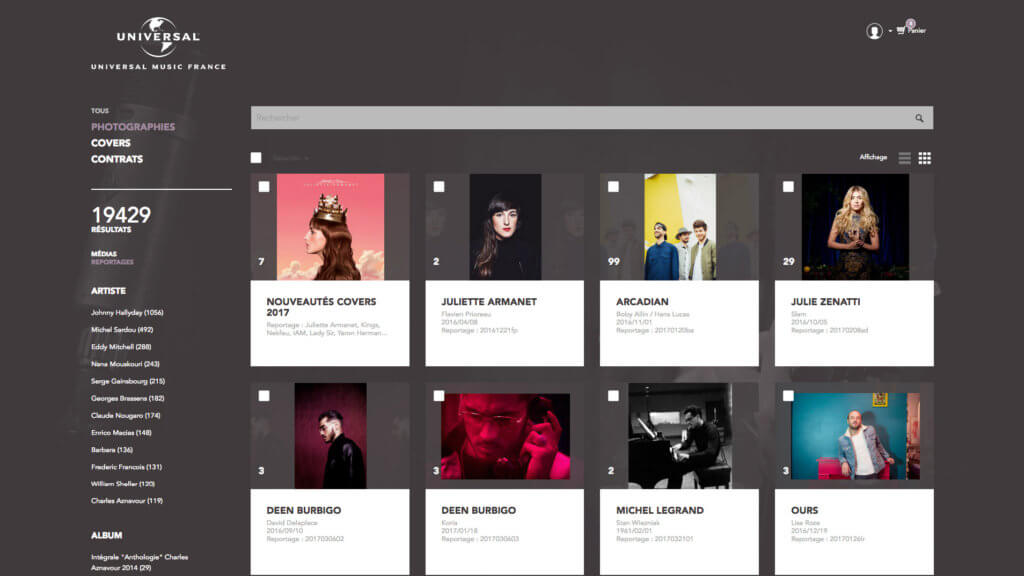The height and width of the screenshot is (576, 1024).
Task: Open the Ours teal background photo thumbnail
Action: pos(855,436)
